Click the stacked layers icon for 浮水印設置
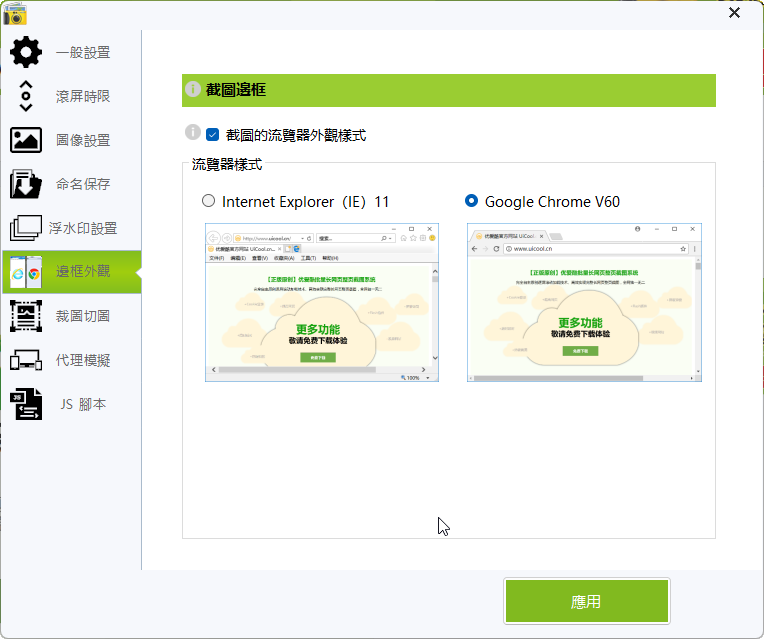This screenshot has height=639, width=764. (x=26, y=228)
